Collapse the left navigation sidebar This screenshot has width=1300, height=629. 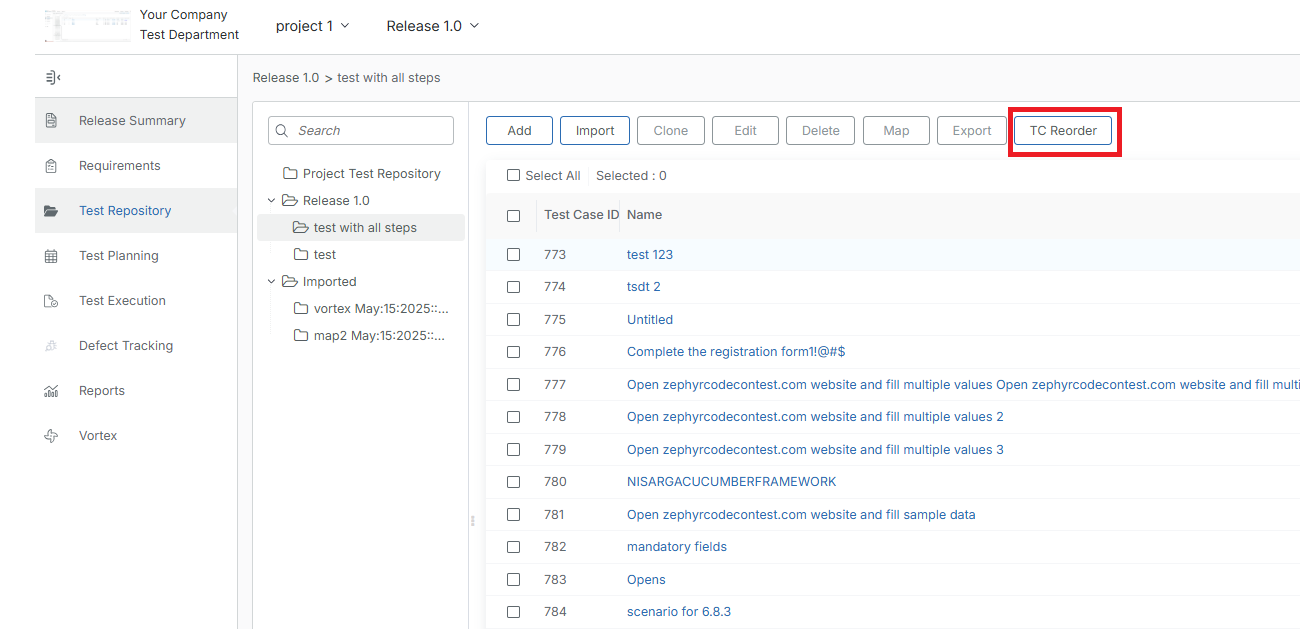coord(52,76)
